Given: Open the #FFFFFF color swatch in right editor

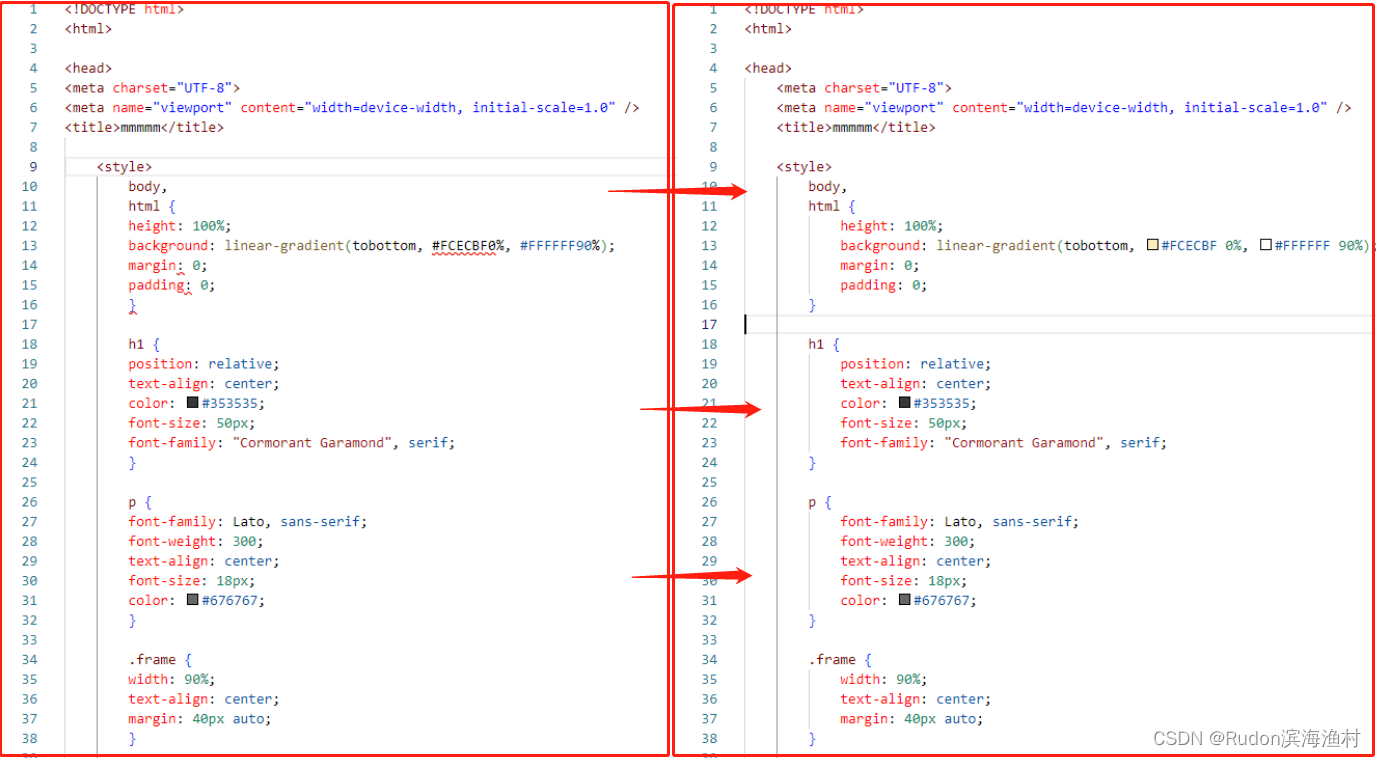Looking at the screenshot, I should pos(1265,245).
